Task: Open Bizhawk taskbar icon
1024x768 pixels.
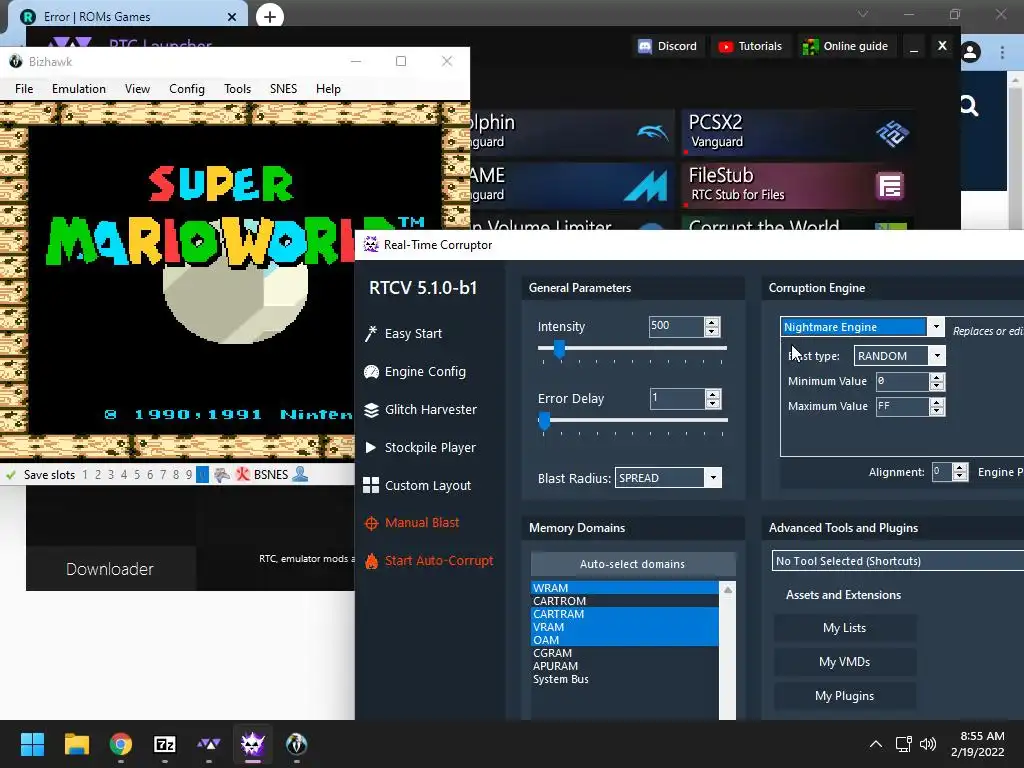Action: (x=296, y=744)
